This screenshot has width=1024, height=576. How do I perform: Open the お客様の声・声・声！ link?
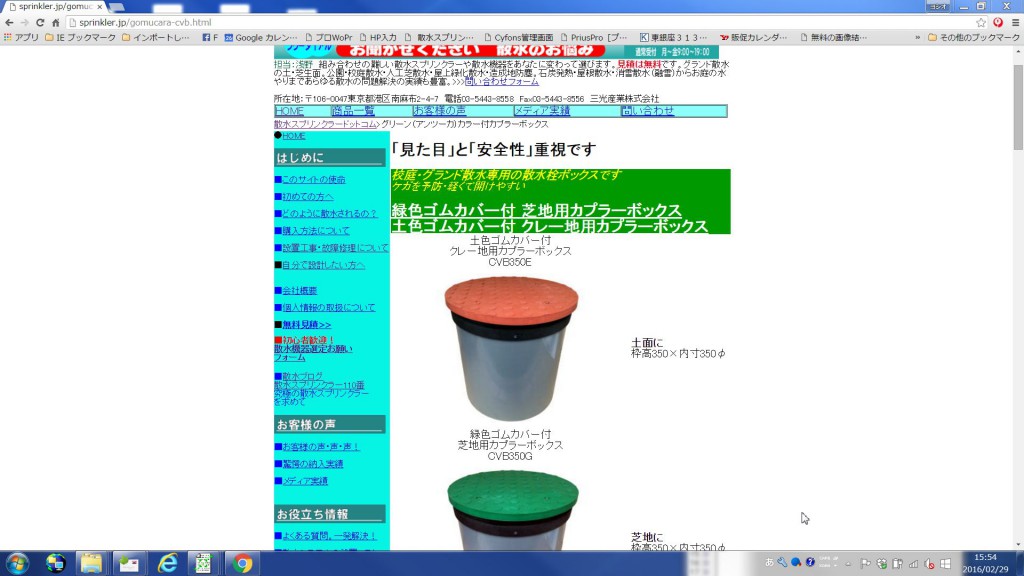321,447
